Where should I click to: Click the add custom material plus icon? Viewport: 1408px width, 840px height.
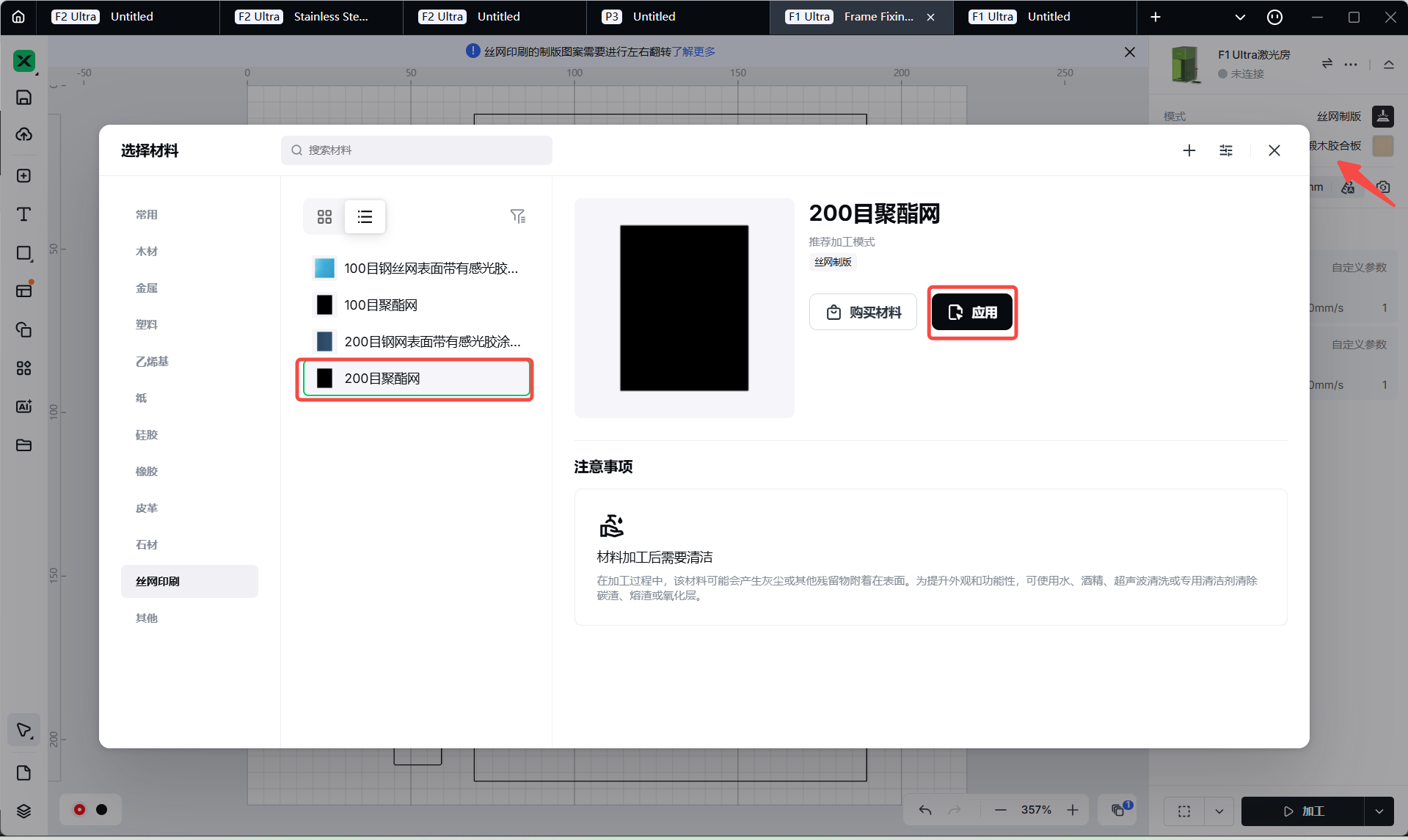[x=1189, y=150]
